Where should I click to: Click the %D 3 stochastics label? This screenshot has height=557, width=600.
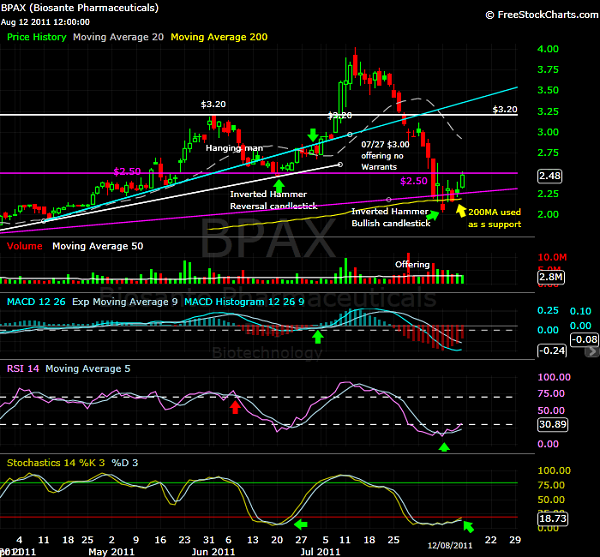(125, 463)
